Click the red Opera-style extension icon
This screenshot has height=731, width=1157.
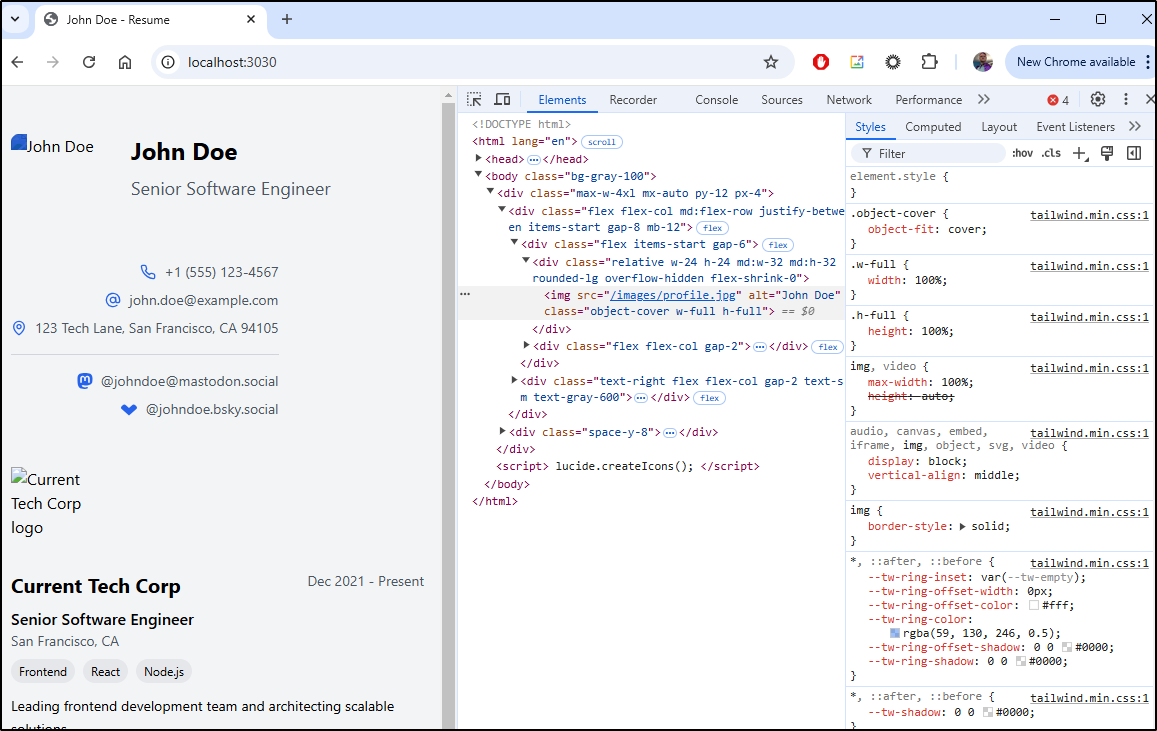coord(821,62)
